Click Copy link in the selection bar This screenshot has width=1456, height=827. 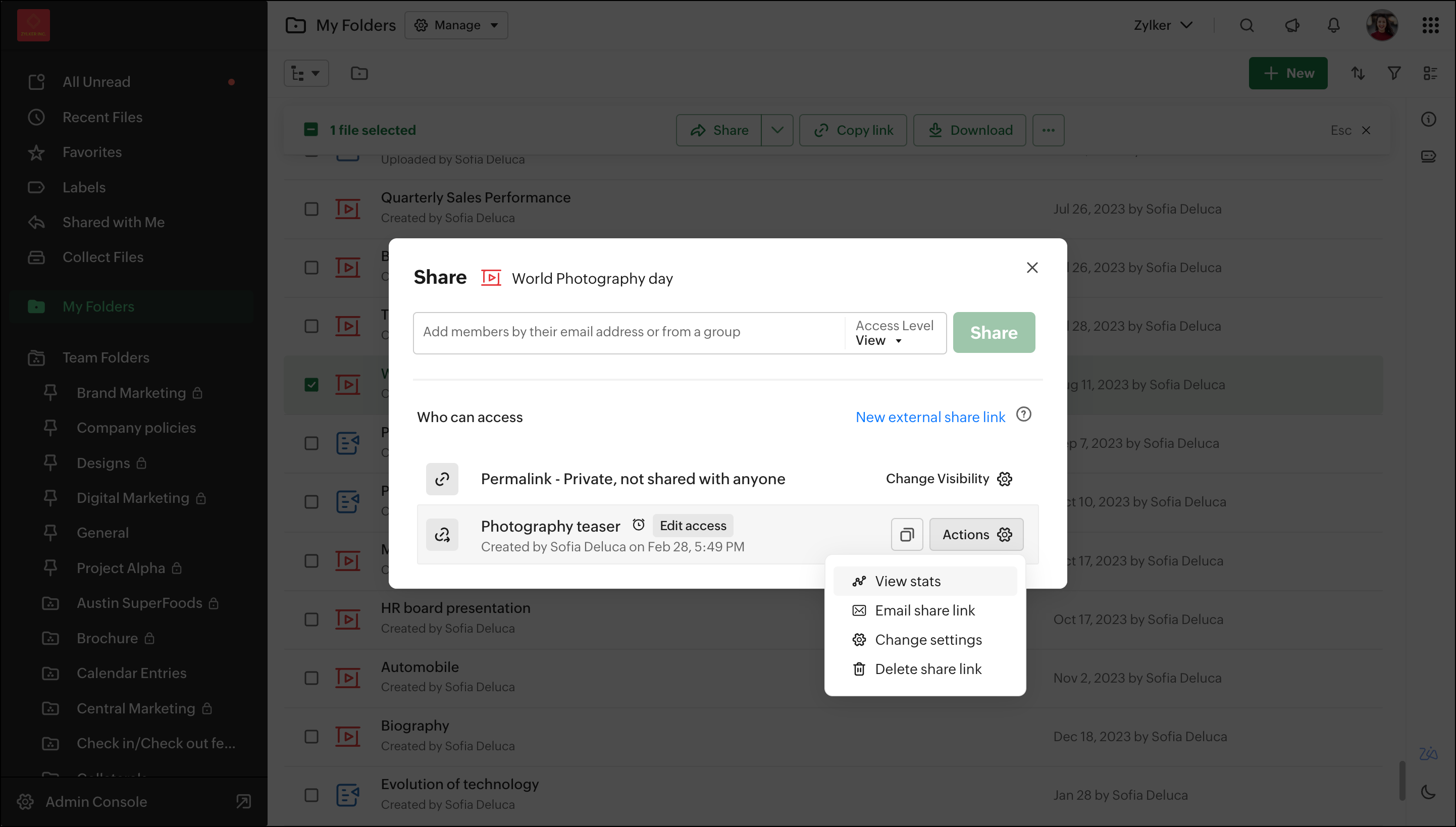[853, 130]
